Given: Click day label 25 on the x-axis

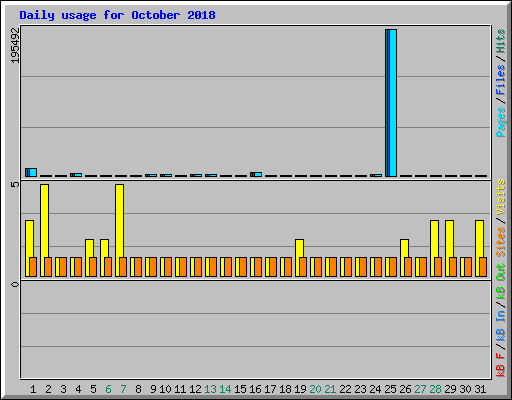Looking at the screenshot, I should [390, 389].
